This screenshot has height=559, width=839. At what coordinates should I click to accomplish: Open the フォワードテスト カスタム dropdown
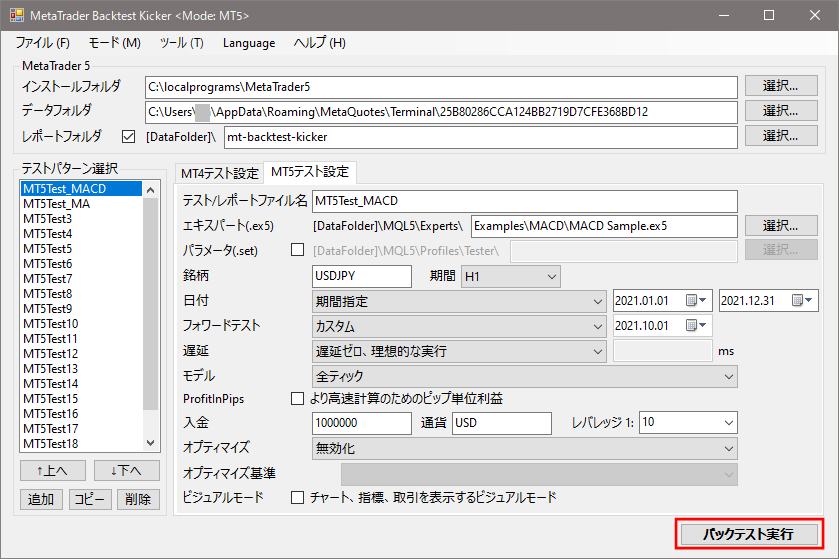(x=459, y=326)
